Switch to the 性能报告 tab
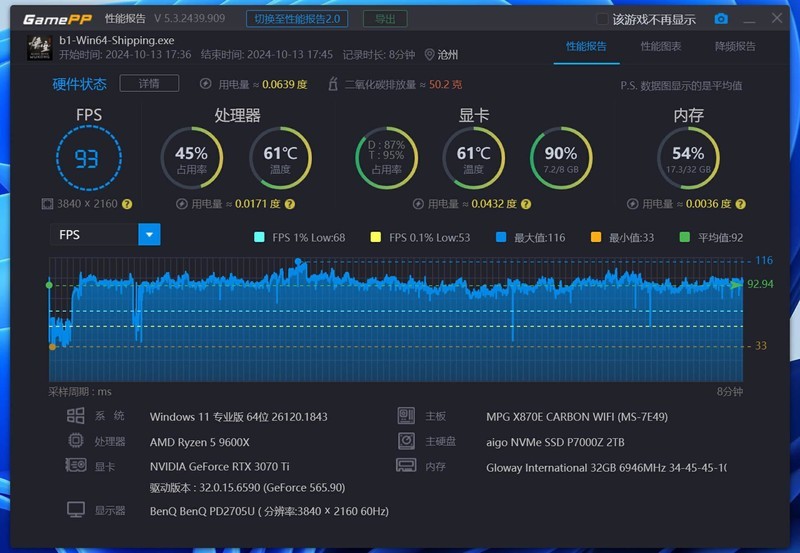Viewport: 800px width, 553px height. 586,46
